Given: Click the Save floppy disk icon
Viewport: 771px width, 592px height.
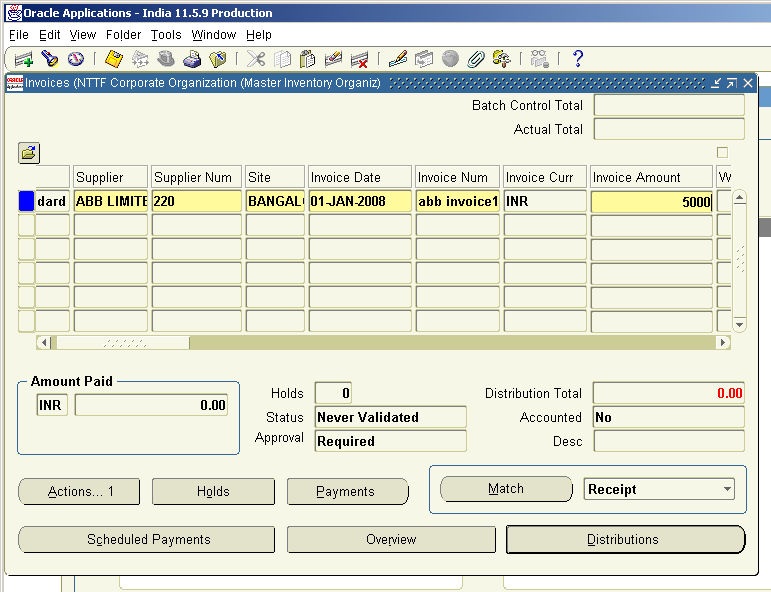Looking at the screenshot, I should [x=114, y=59].
